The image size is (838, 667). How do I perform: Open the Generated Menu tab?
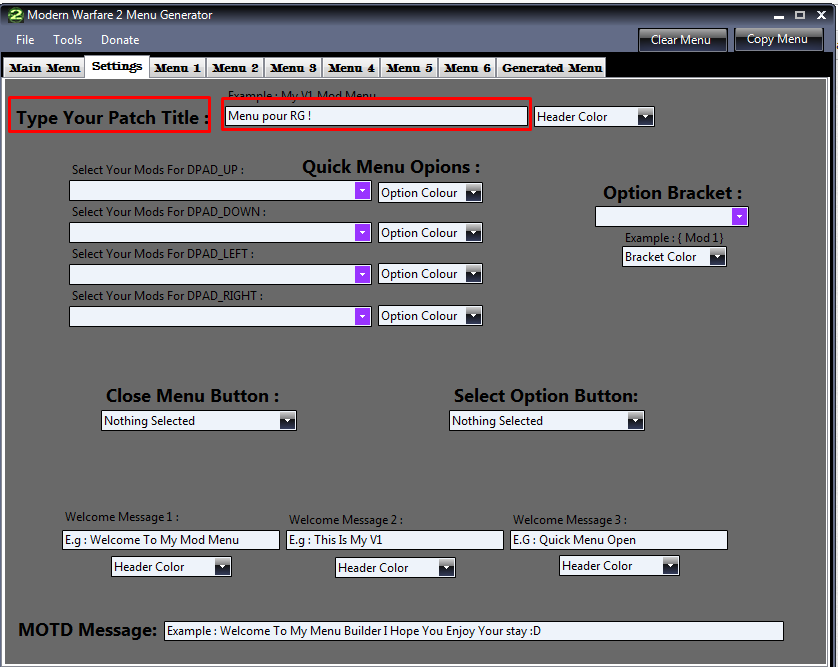click(552, 68)
